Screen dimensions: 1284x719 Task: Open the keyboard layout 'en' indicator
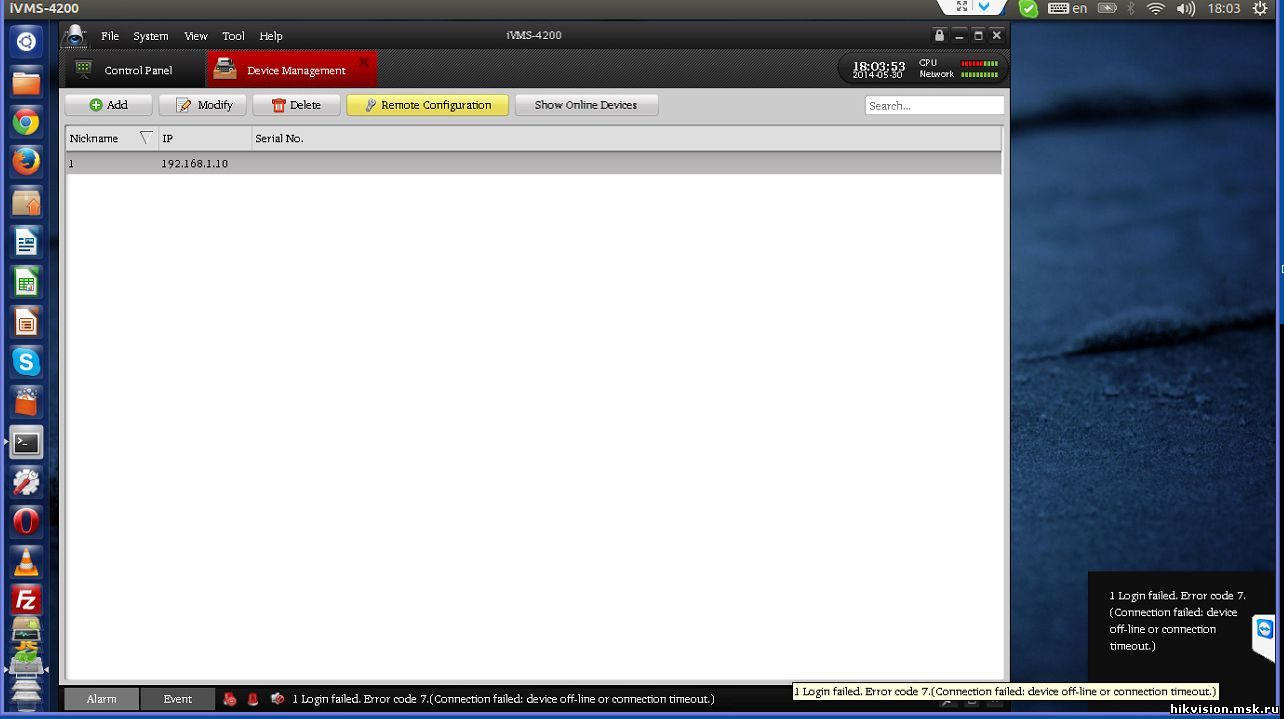tap(1068, 8)
